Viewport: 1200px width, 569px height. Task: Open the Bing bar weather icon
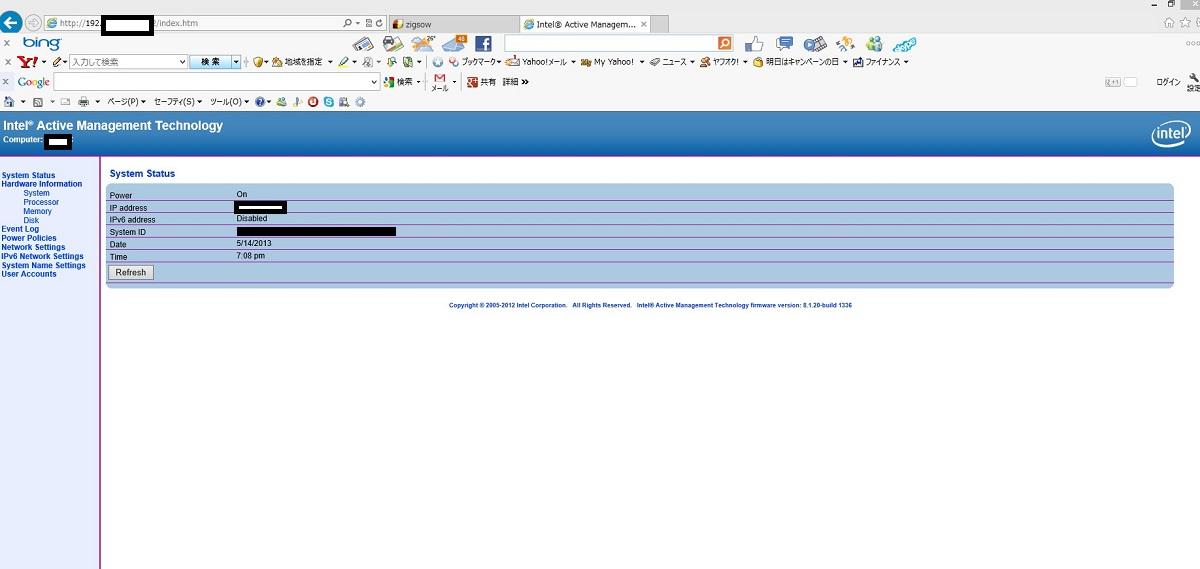pos(424,43)
